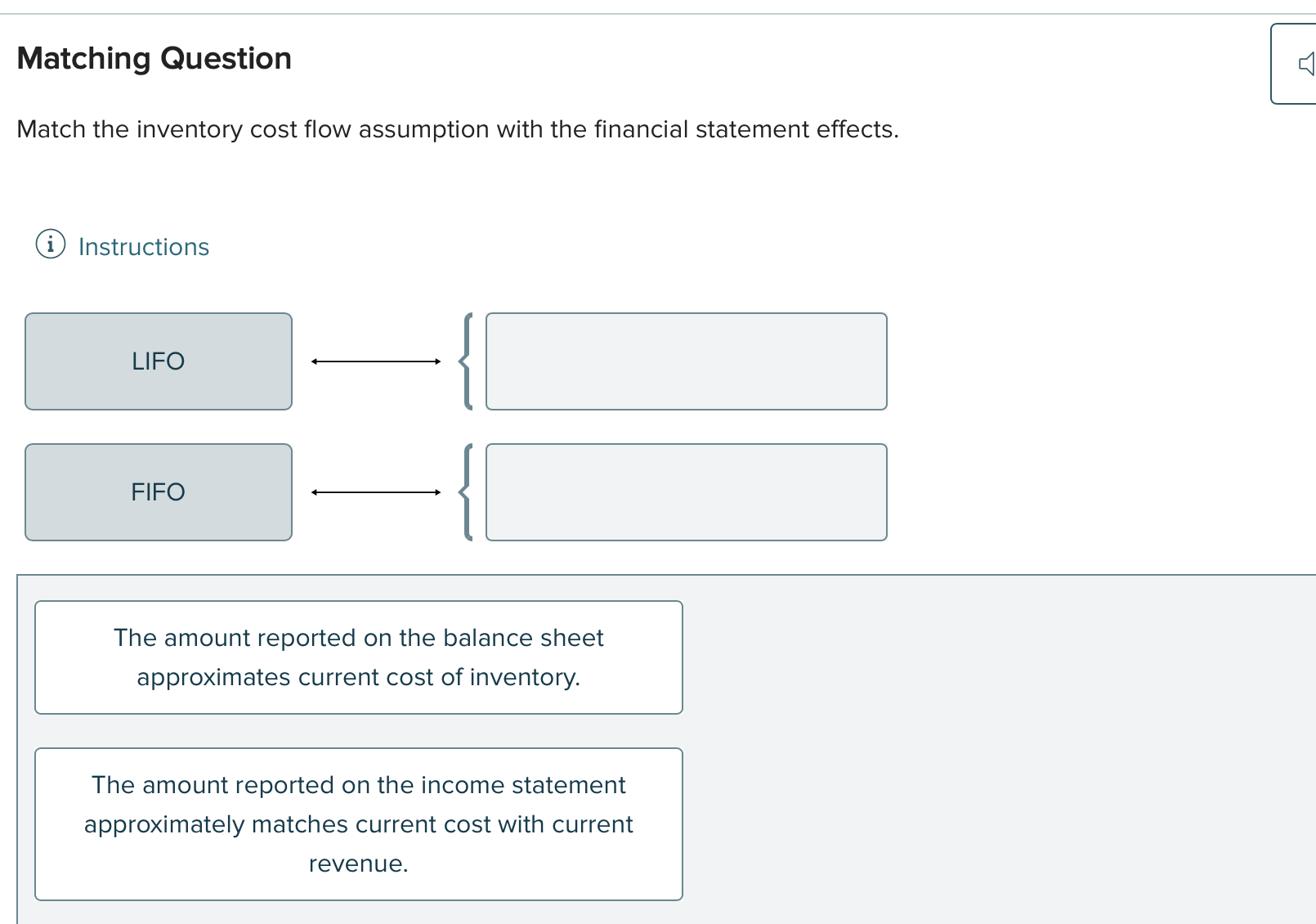
Task: Open the empty answer slot beside FIFO
Action: (x=686, y=491)
